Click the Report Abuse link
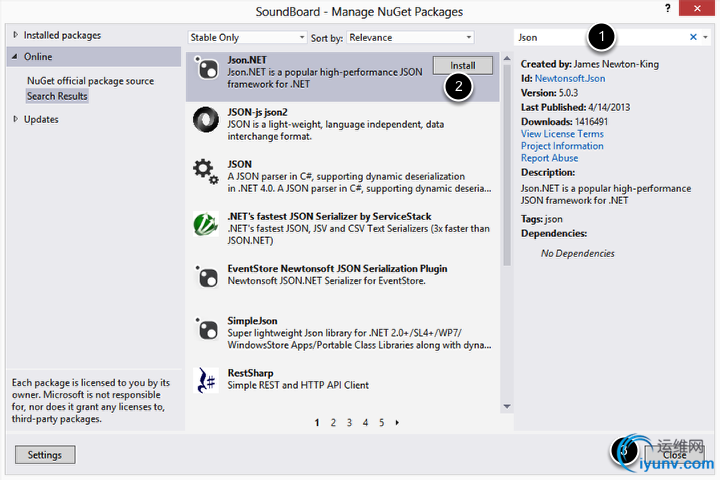This screenshot has height=480, width=720. click(x=549, y=158)
